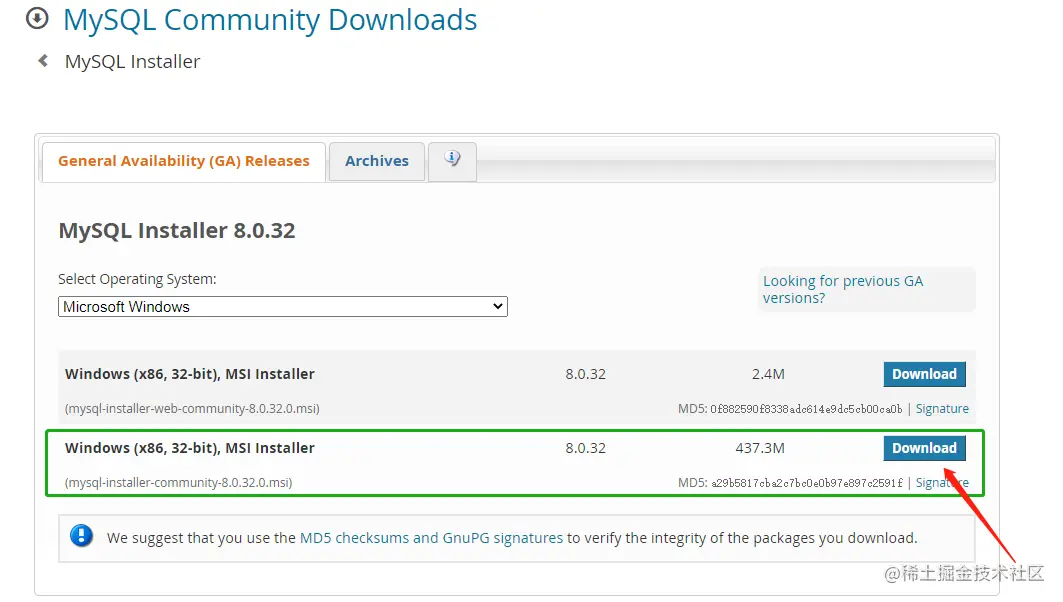Open Signature link for web-community installer
Image resolution: width=1063 pixels, height=602 pixels.
click(942, 409)
